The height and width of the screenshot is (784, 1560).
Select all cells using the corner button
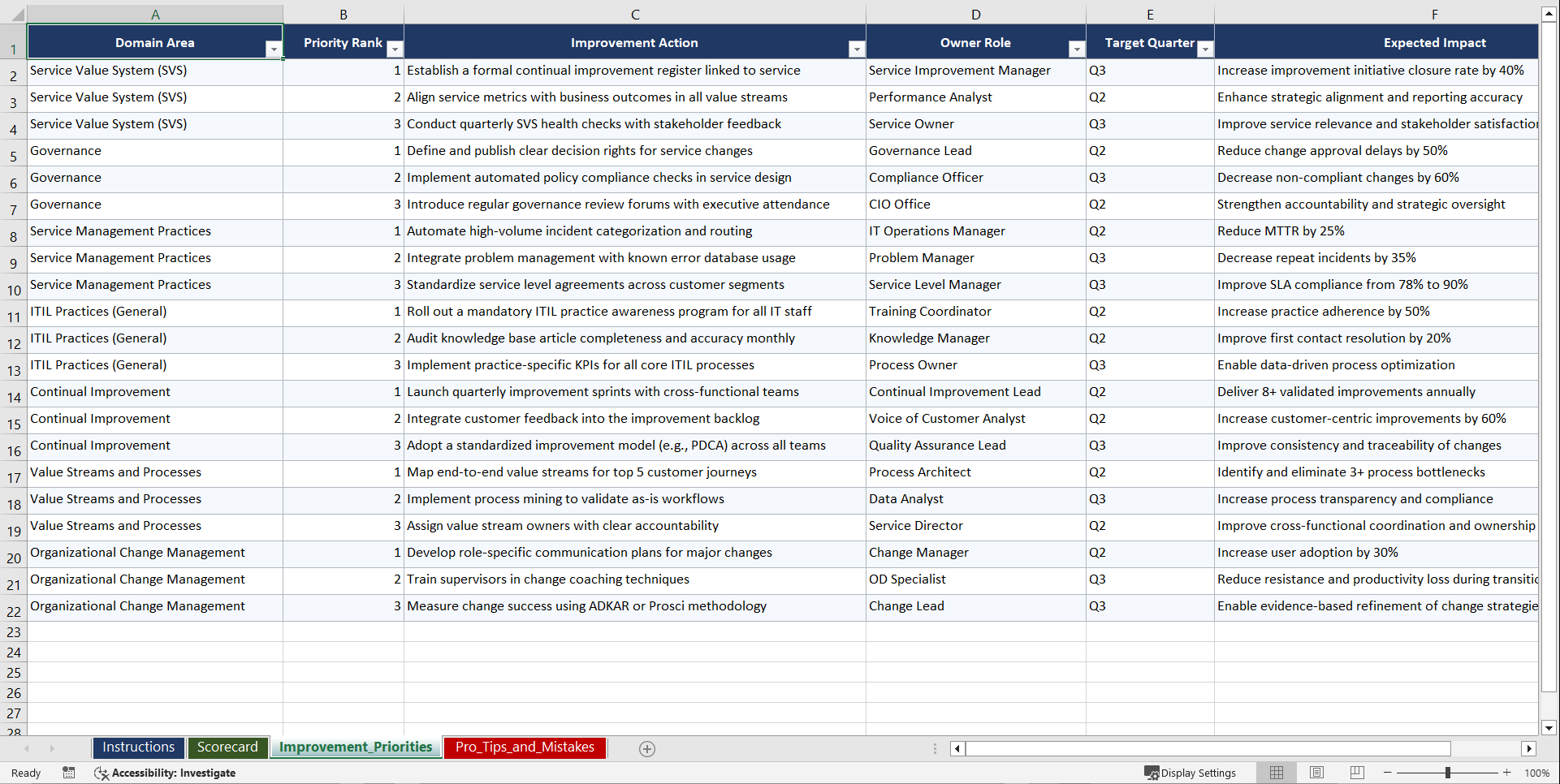coord(18,14)
